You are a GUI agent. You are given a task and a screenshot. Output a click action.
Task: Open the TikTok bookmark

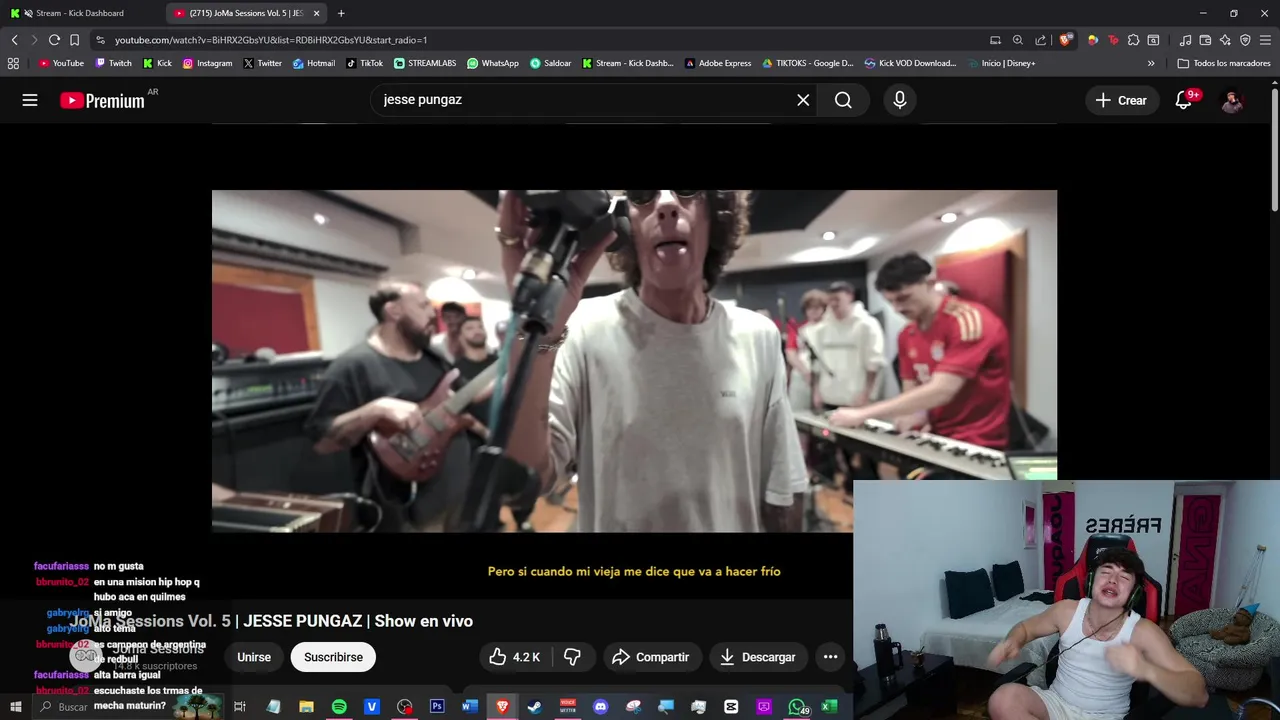[x=364, y=63]
